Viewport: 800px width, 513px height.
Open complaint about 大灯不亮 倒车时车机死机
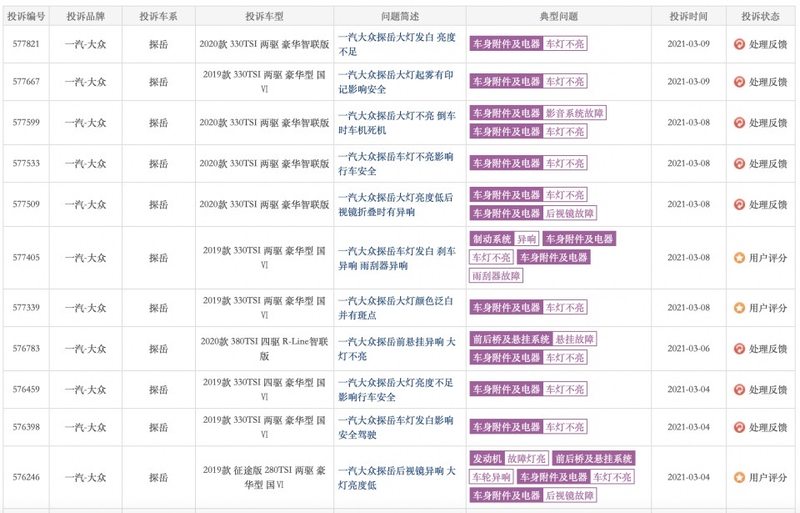(397, 123)
